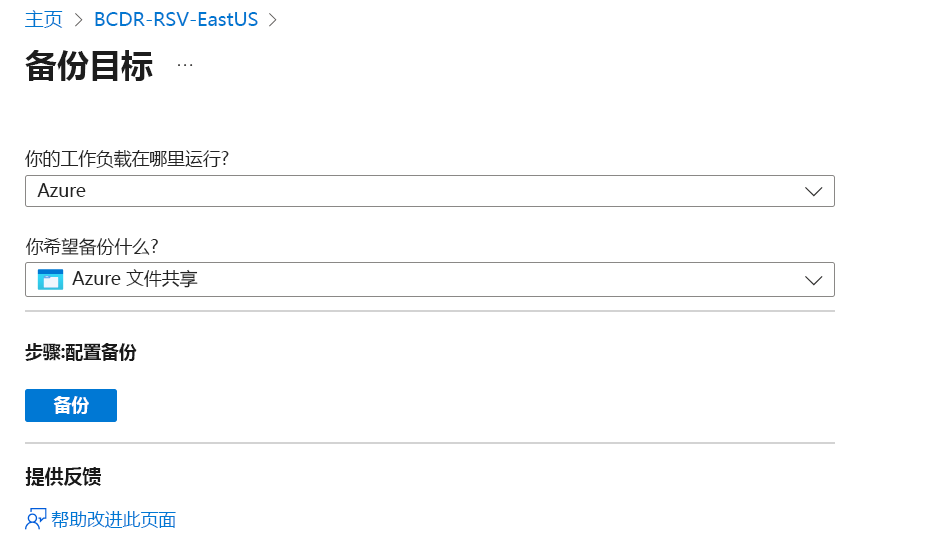Click the divider line above 步骤:配置备份
946x550 pixels.
[x=430, y=311]
